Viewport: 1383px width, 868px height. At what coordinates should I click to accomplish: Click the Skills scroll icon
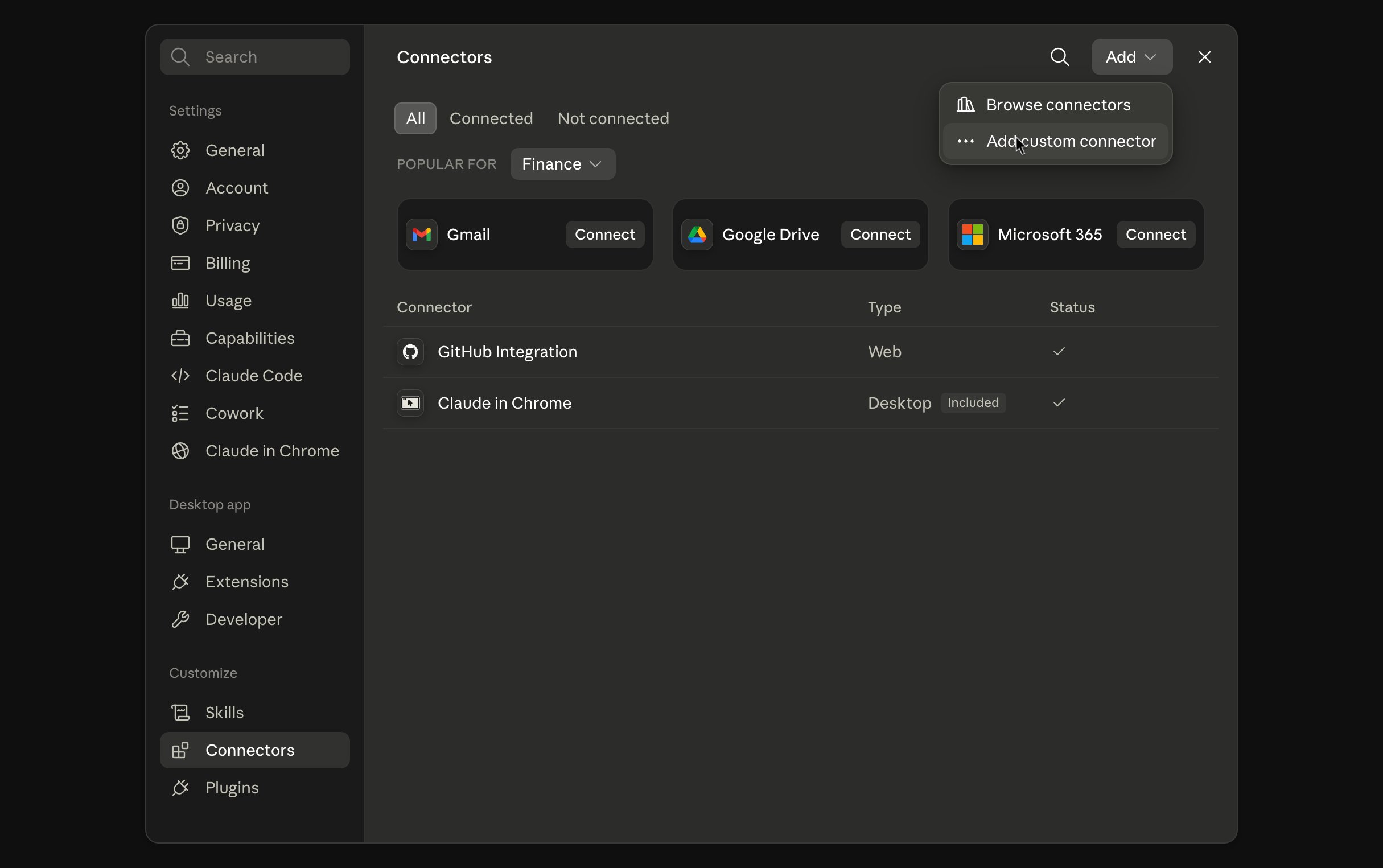click(x=180, y=713)
